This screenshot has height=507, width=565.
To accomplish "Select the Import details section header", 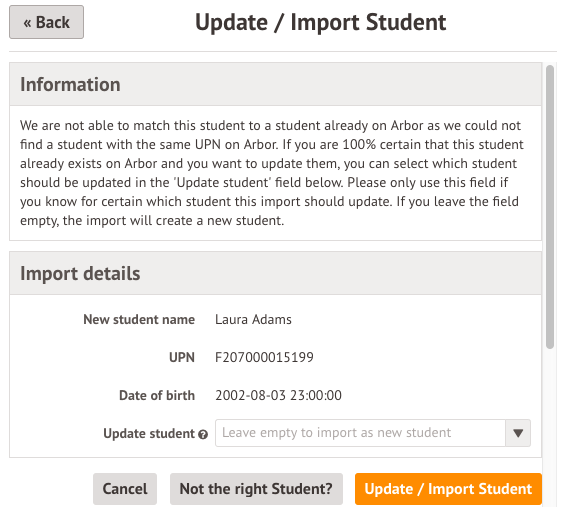I will [x=275, y=273].
